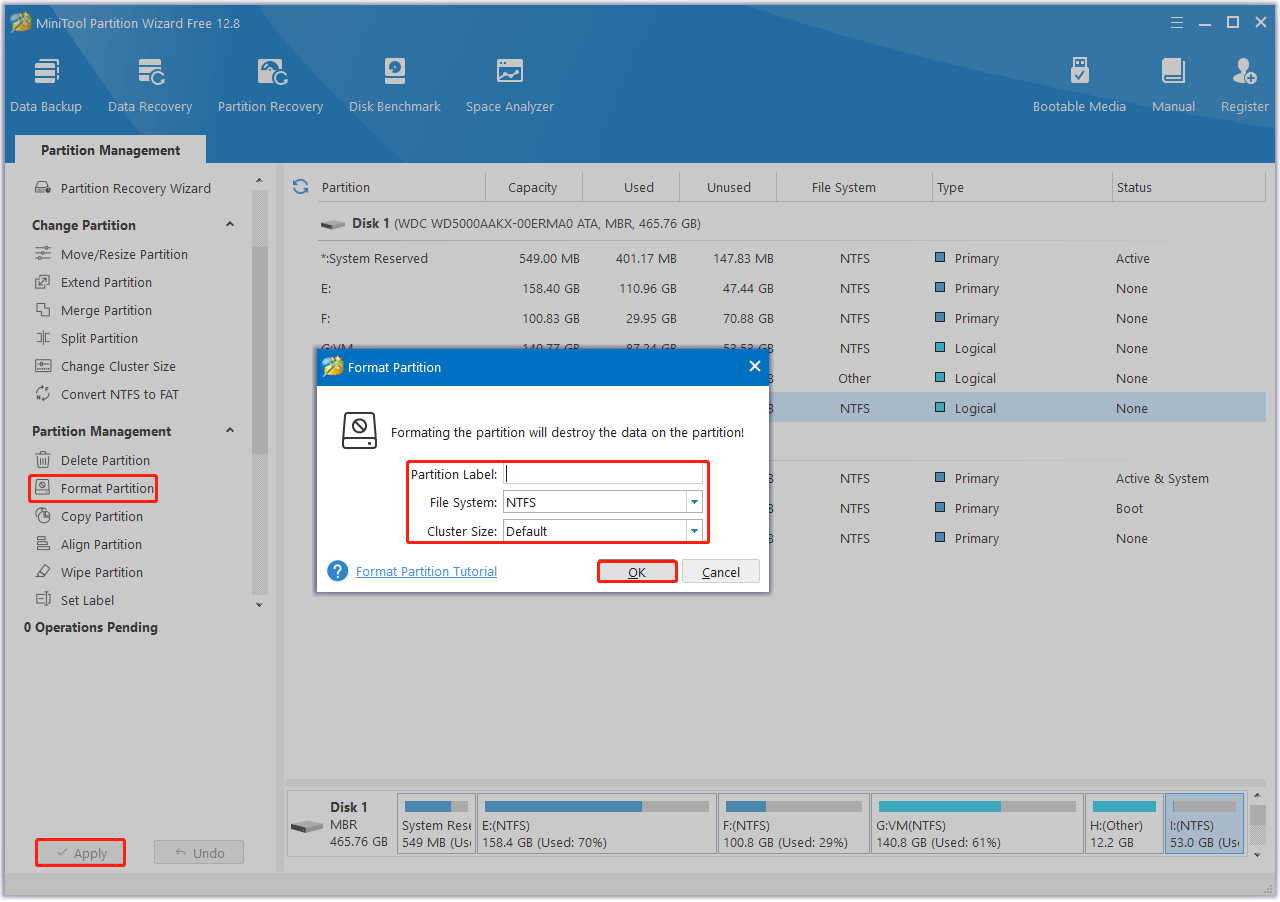1280x902 pixels.
Task: Select the Partition Management tab
Action: 110,150
